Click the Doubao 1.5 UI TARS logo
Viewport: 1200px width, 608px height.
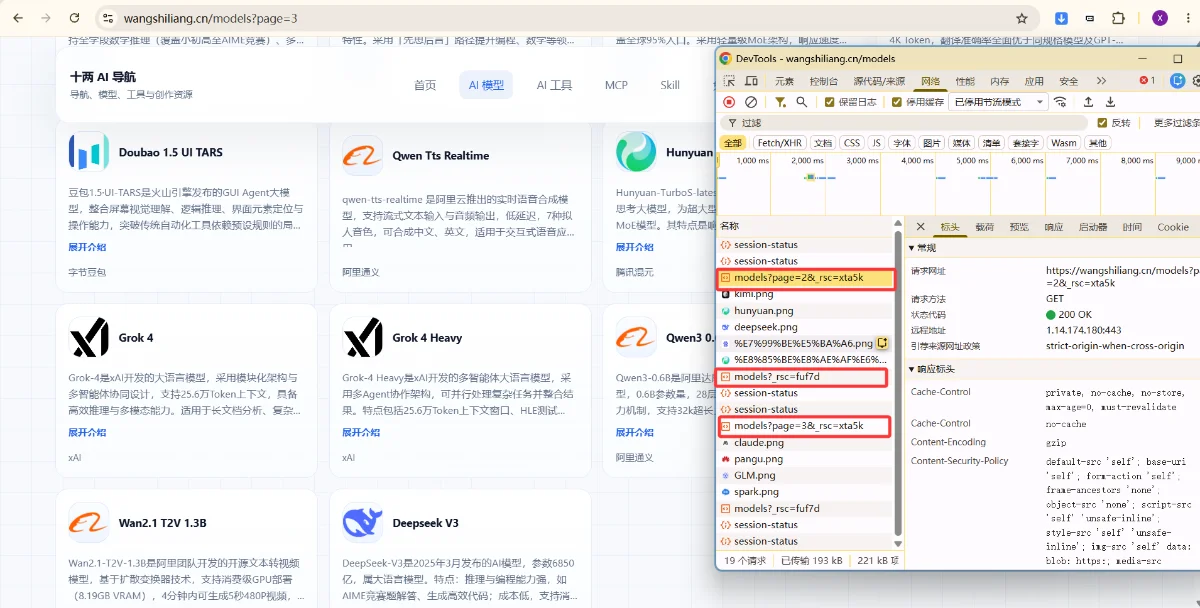(x=88, y=152)
